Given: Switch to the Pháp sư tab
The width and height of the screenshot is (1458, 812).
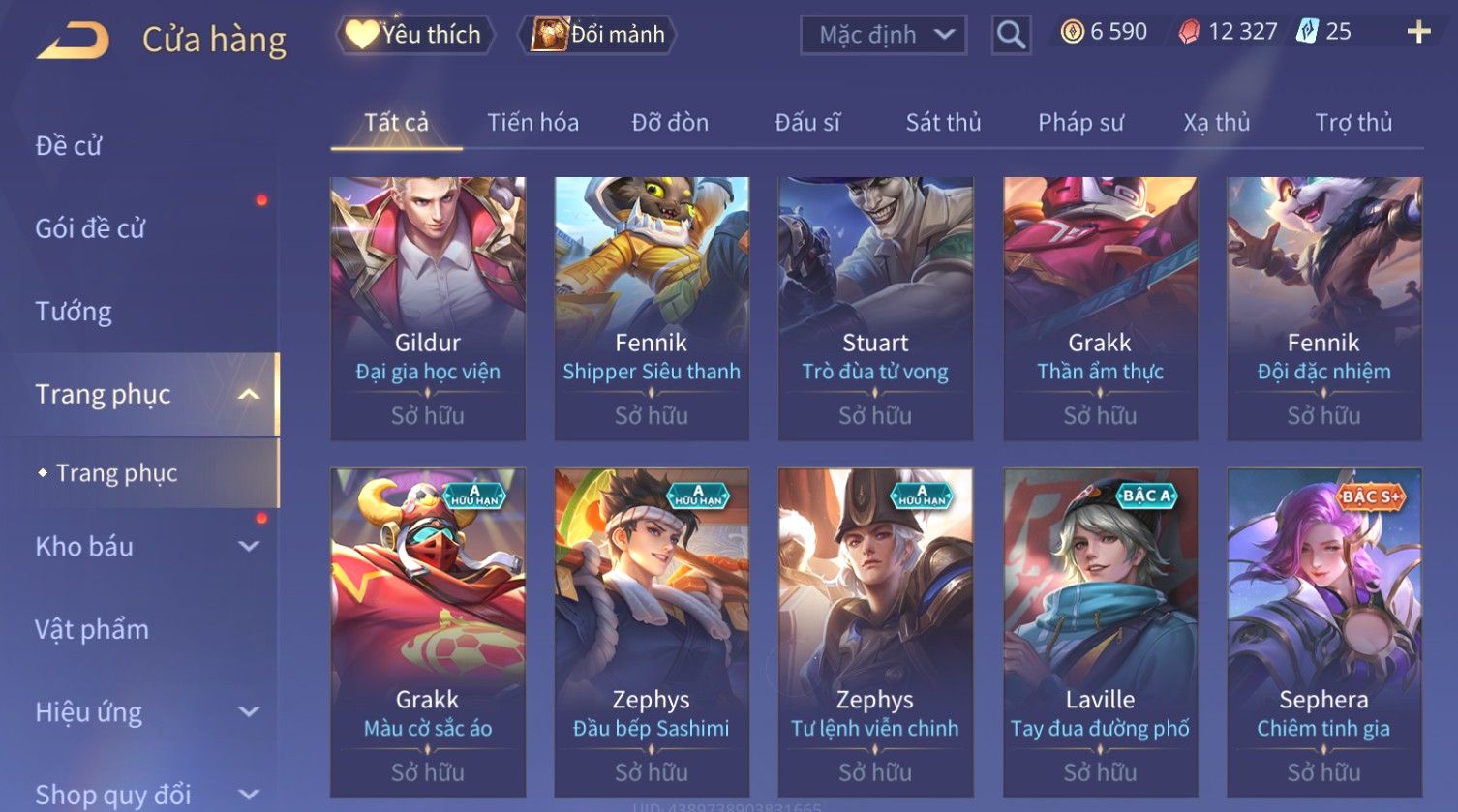Looking at the screenshot, I should coord(1080,122).
